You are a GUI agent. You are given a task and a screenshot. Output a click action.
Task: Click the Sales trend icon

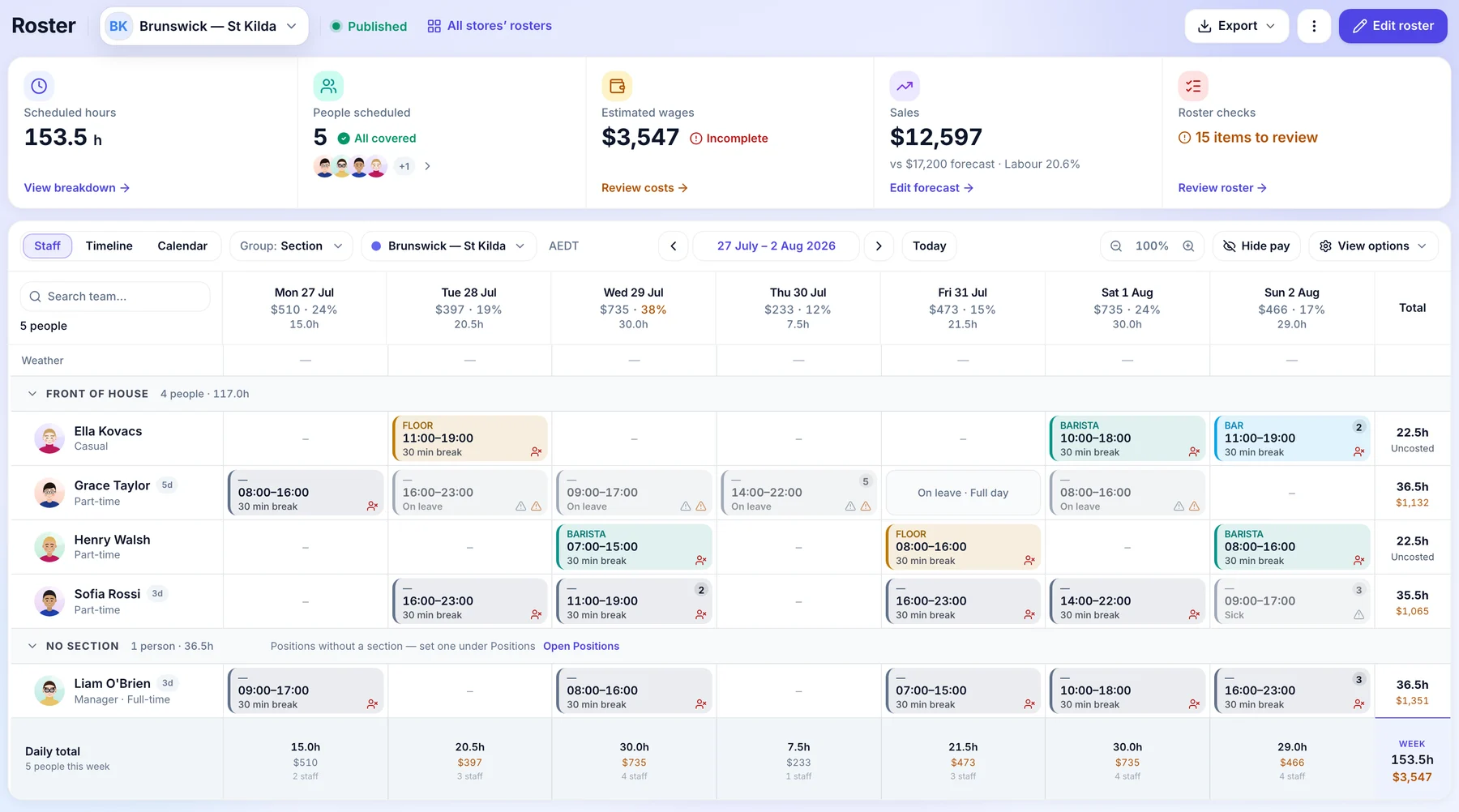(905, 86)
